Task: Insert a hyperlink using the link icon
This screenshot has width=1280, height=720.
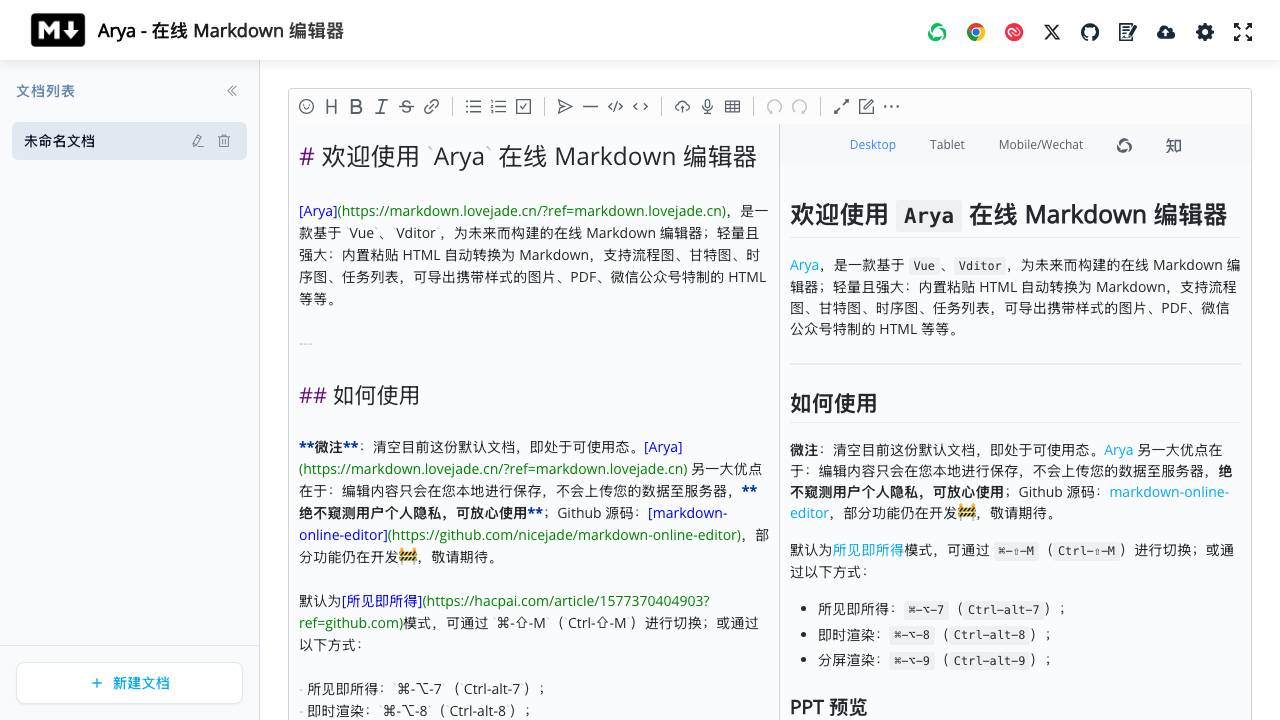Action: [431, 106]
